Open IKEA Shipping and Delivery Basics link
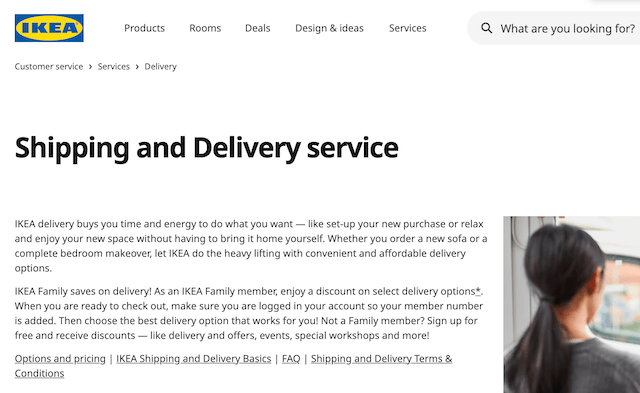The height and width of the screenshot is (393, 640). pos(193,359)
